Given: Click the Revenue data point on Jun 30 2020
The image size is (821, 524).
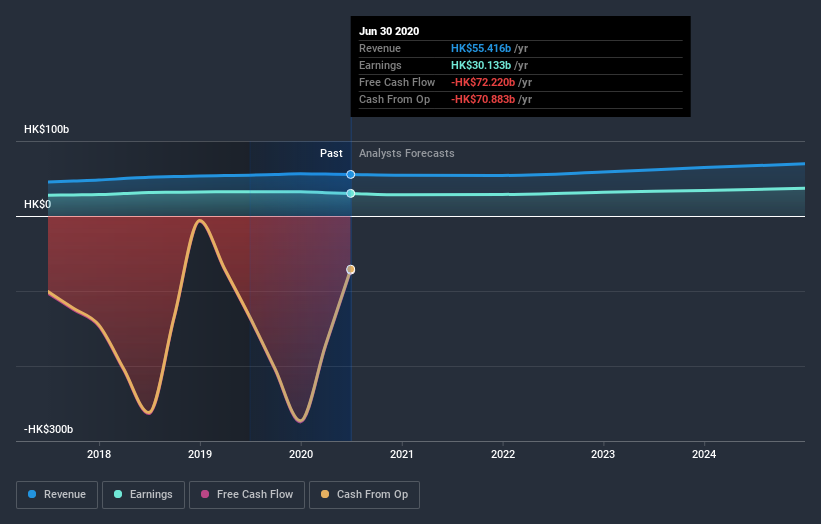Looking at the screenshot, I should [x=351, y=174].
